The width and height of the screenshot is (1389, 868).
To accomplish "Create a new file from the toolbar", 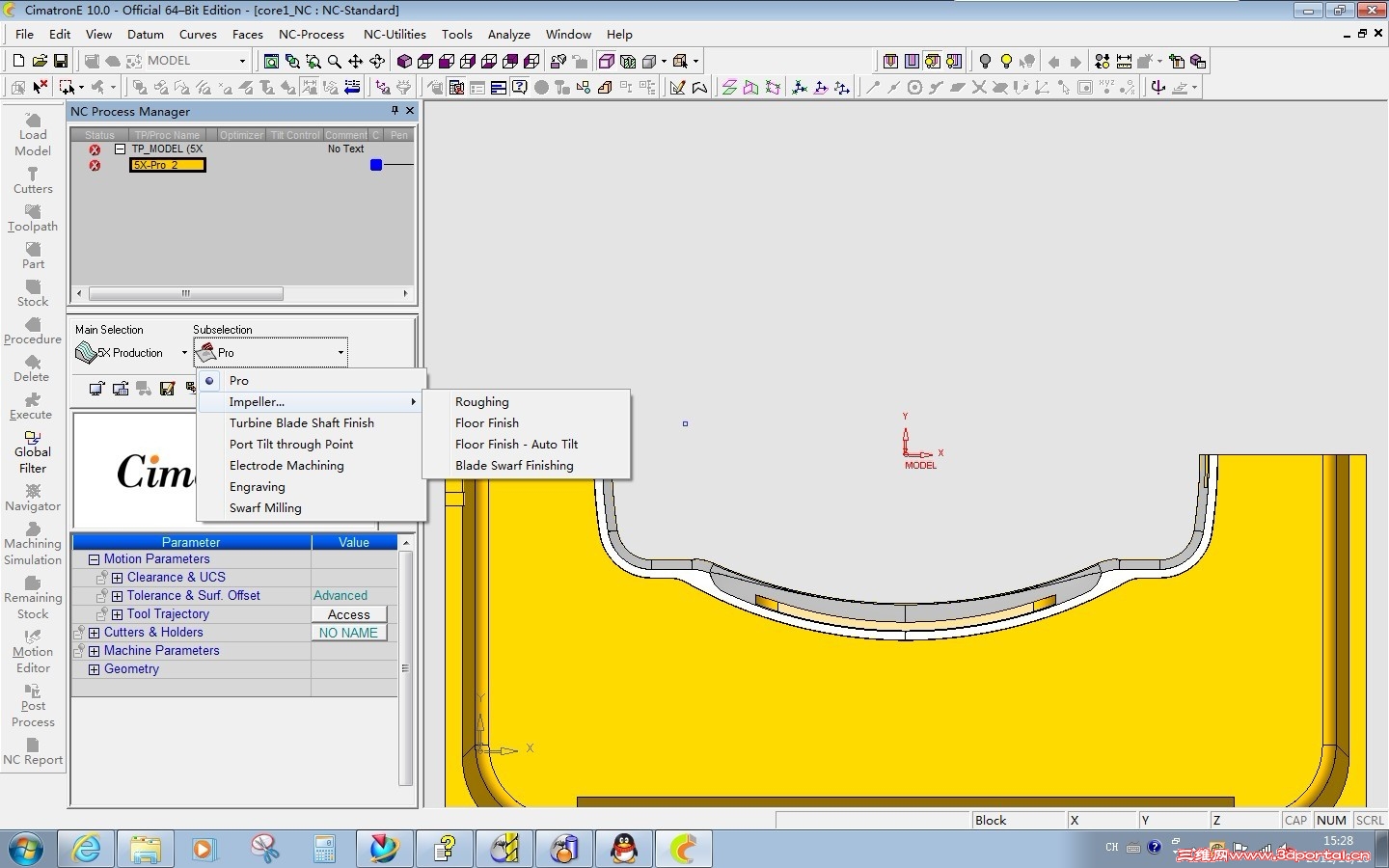I will [18, 61].
